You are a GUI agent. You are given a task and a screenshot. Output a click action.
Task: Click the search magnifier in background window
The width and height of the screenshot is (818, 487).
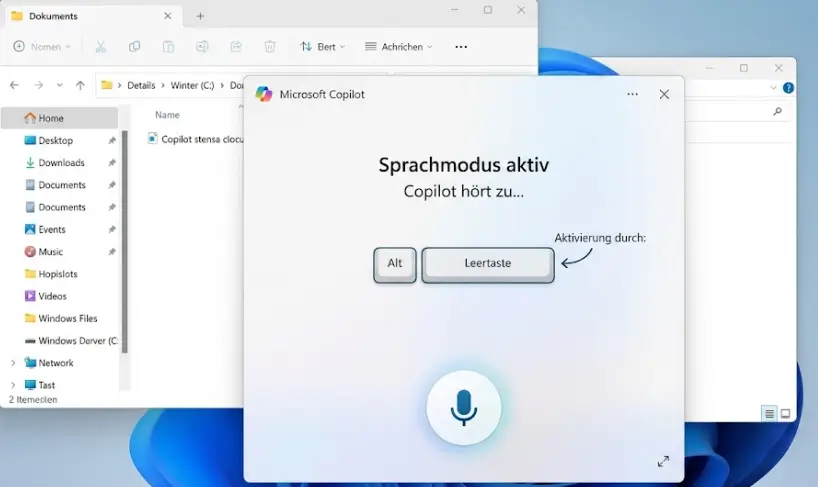[777, 111]
